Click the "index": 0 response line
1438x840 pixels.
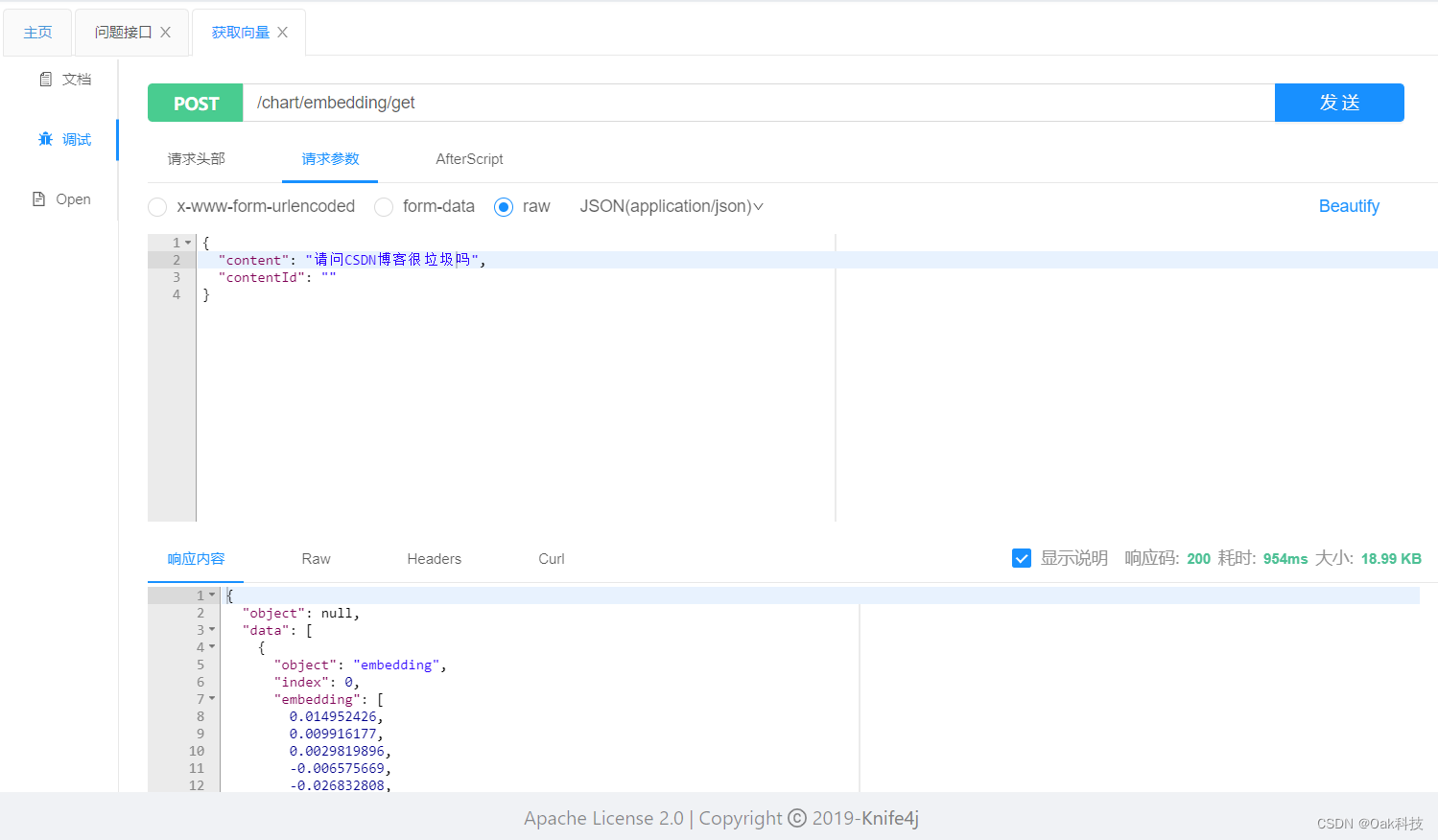coord(317,682)
